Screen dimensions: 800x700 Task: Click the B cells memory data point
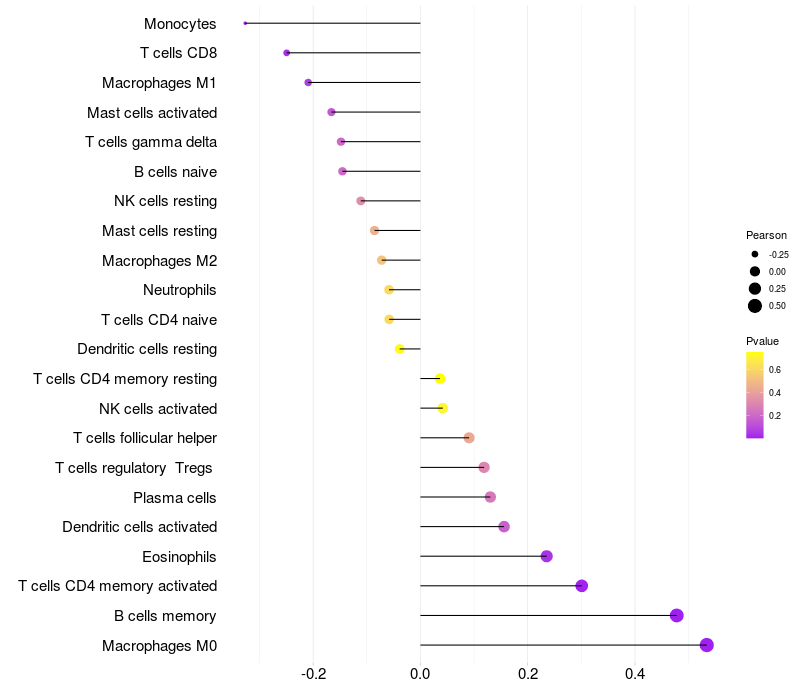pyautogui.click(x=677, y=615)
